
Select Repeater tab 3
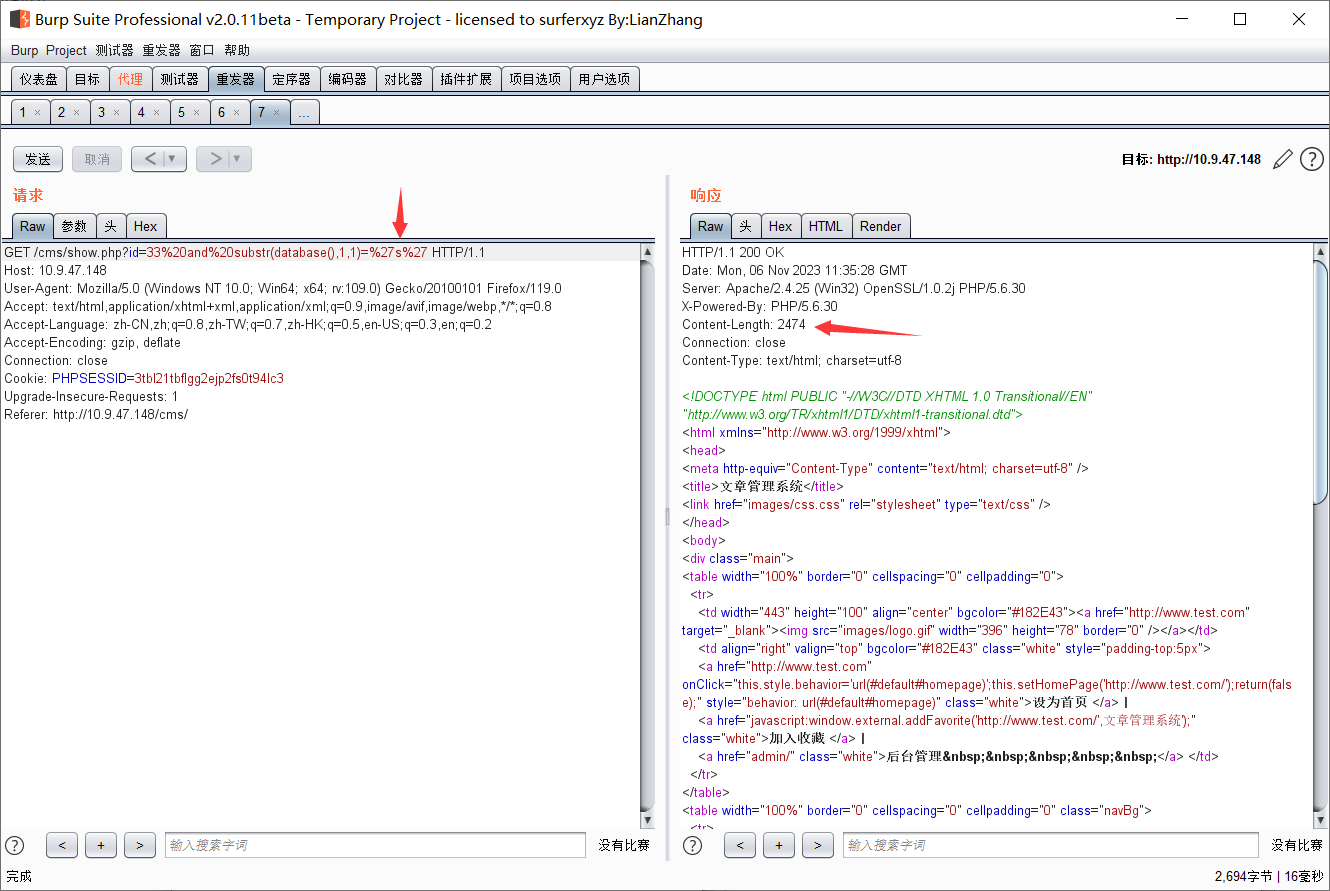point(101,112)
